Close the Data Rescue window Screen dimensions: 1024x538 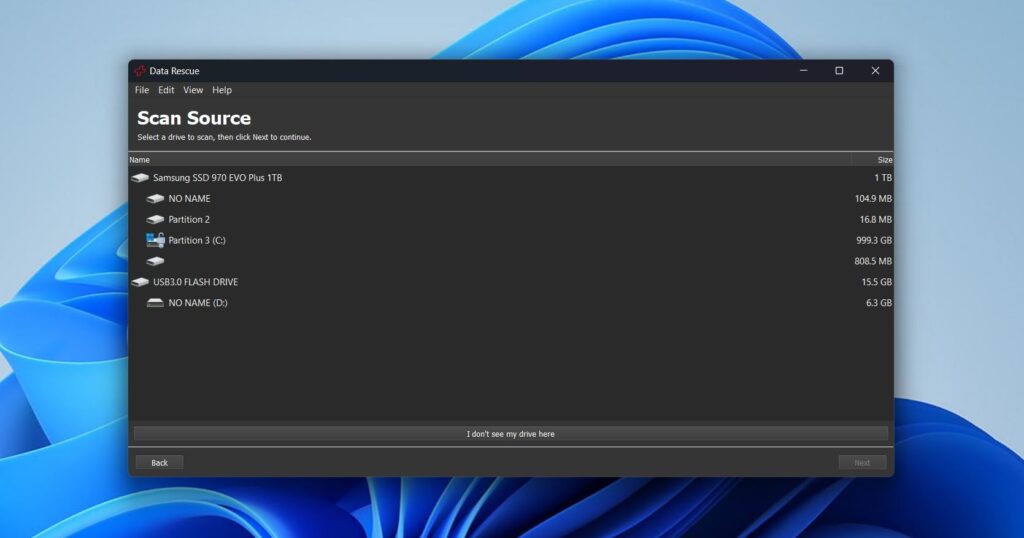pos(875,71)
